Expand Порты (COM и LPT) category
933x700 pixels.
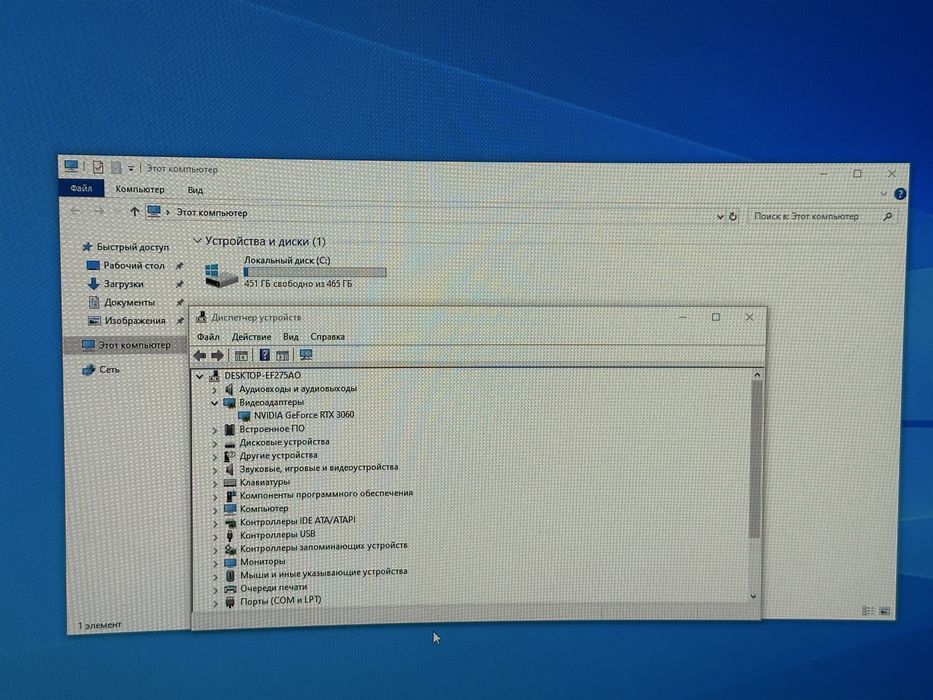[215, 602]
